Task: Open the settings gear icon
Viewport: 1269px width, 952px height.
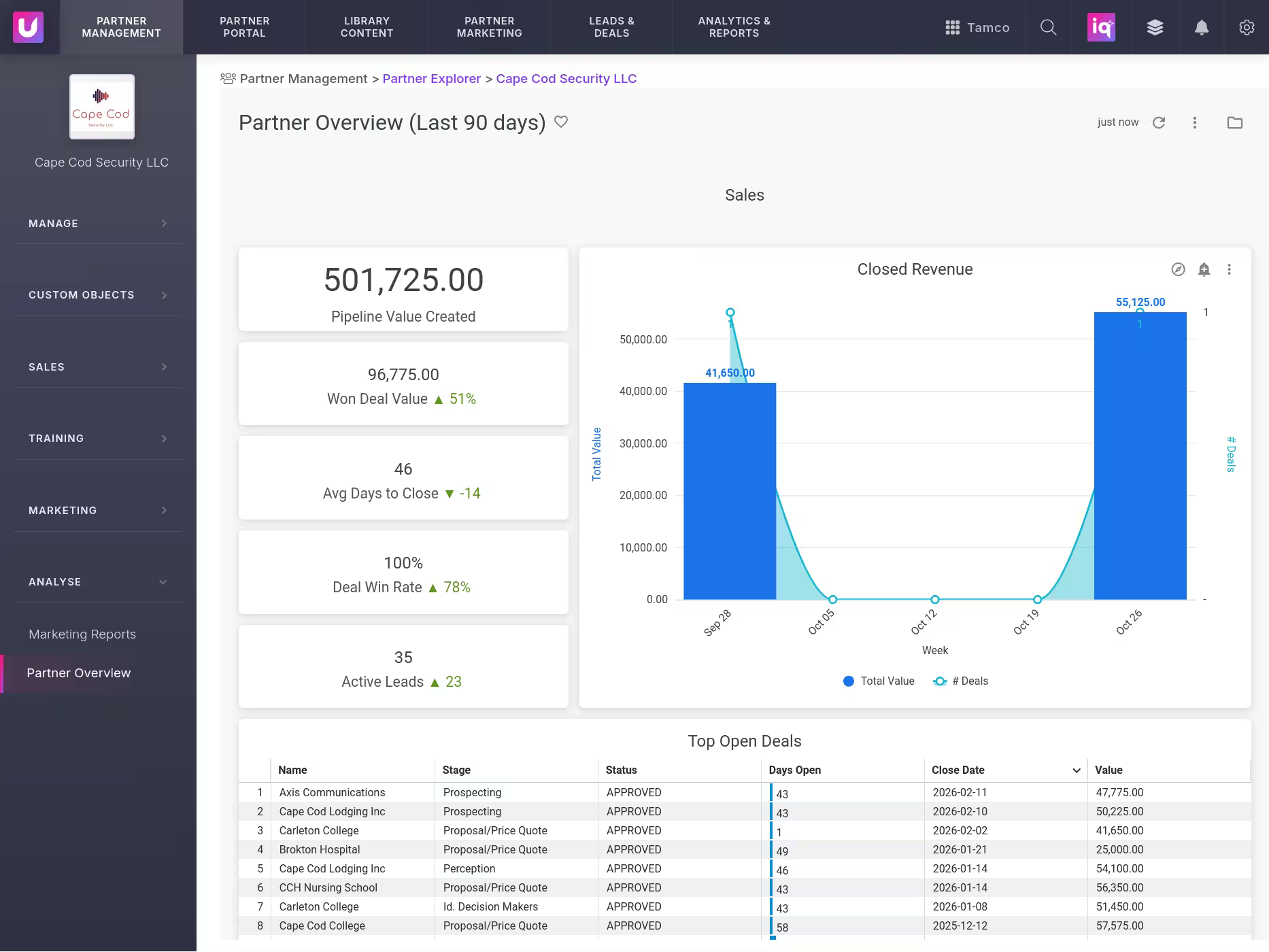Action: click(x=1247, y=27)
